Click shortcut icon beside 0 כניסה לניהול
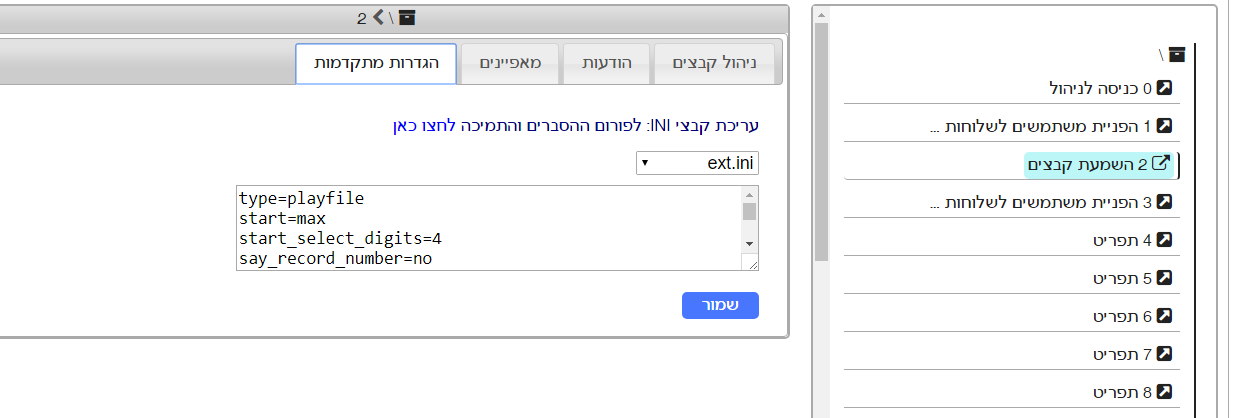This screenshot has width=1240, height=418. pos(1163,88)
